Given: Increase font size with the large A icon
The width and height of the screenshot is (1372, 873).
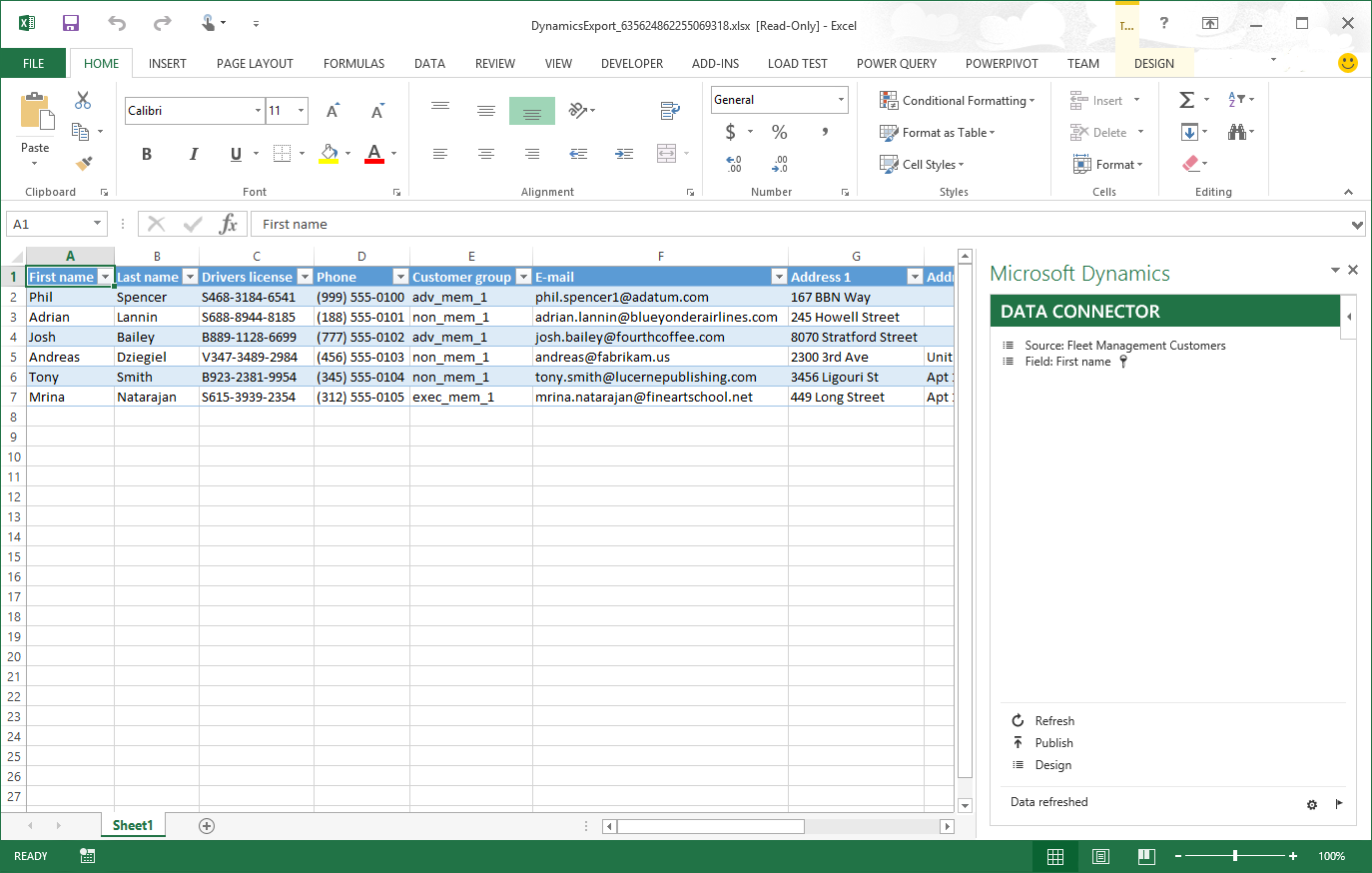Looking at the screenshot, I should tap(334, 111).
